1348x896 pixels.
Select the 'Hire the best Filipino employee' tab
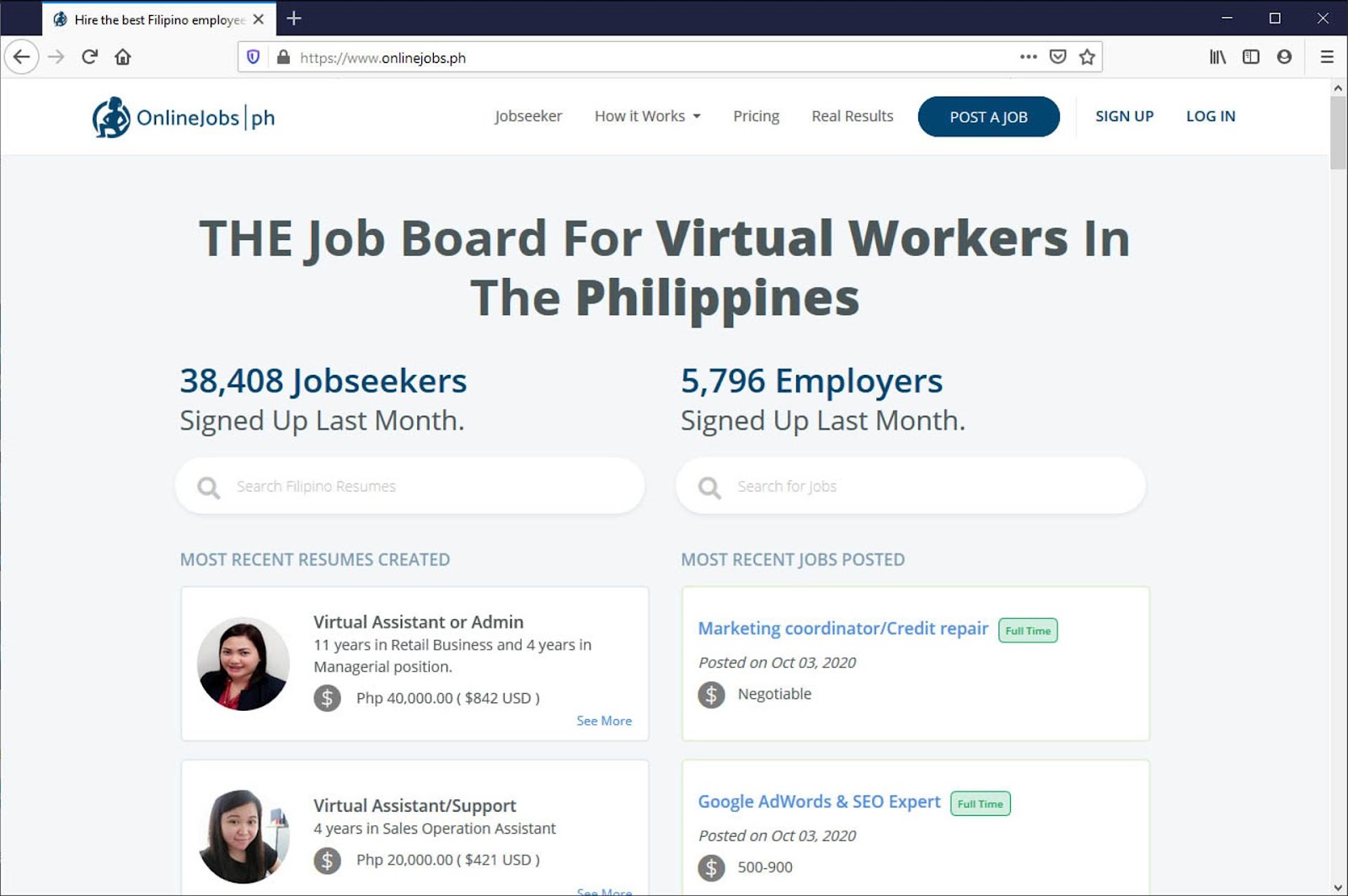pyautogui.click(x=159, y=19)
